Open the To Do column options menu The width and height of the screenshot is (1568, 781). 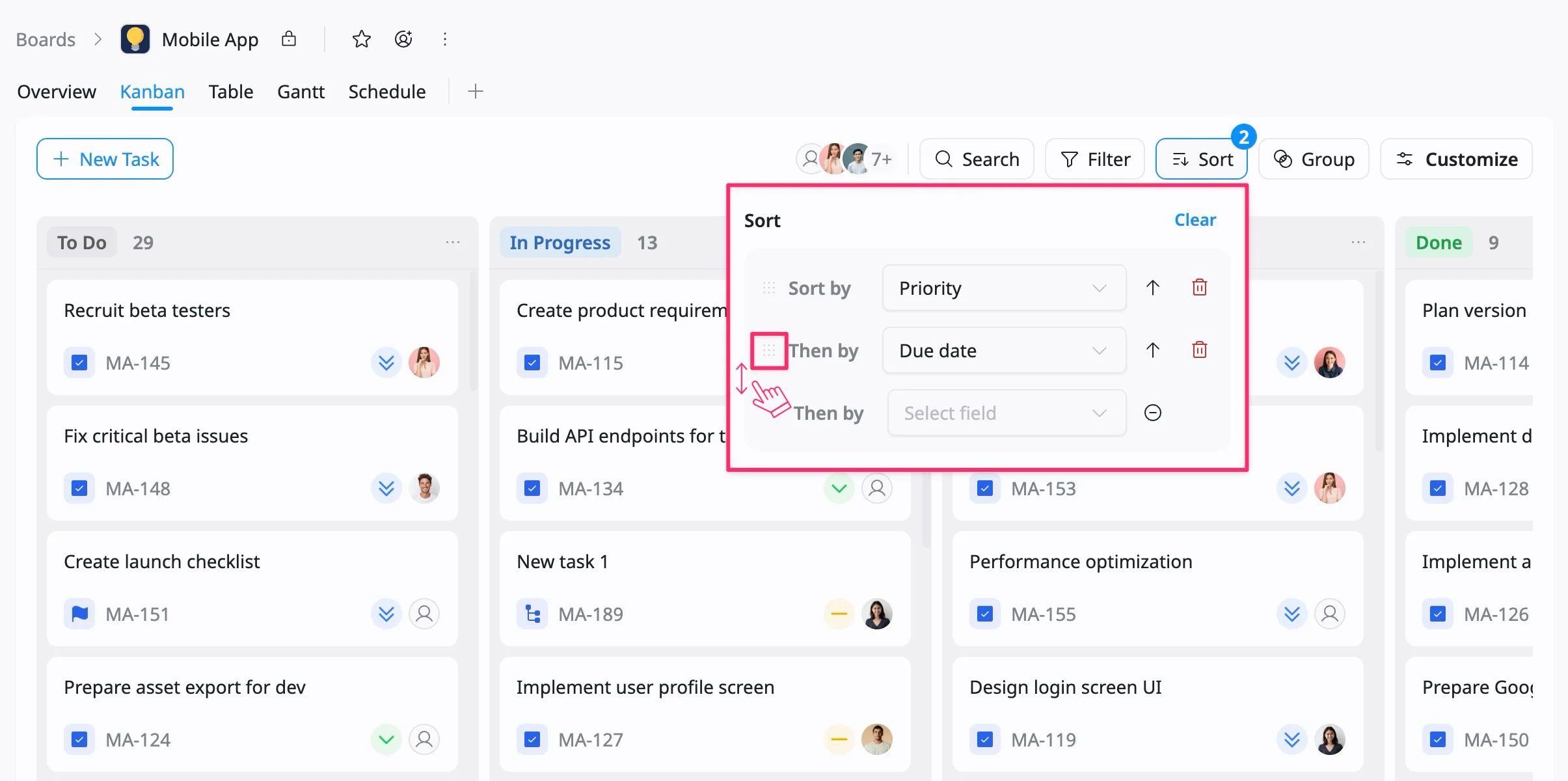coord(453,242)
